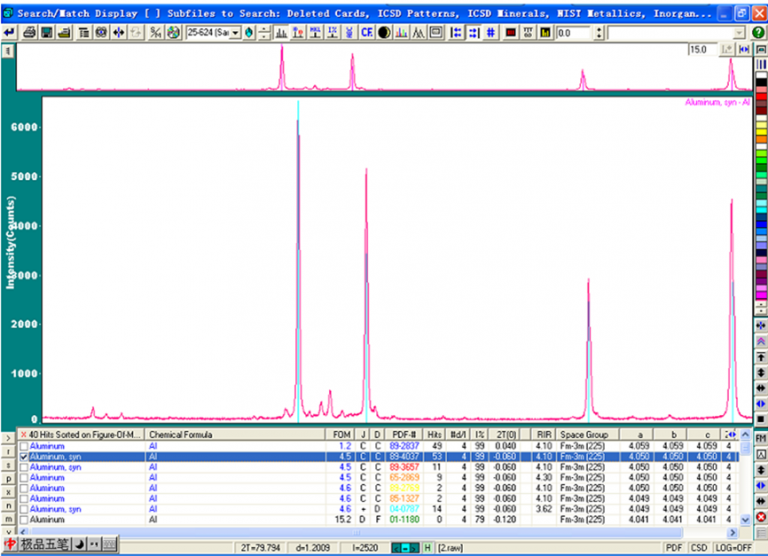Screen dimensions: 768x556
Task: Click the color wheel palette toolbar icon
Action: (173, 33)
